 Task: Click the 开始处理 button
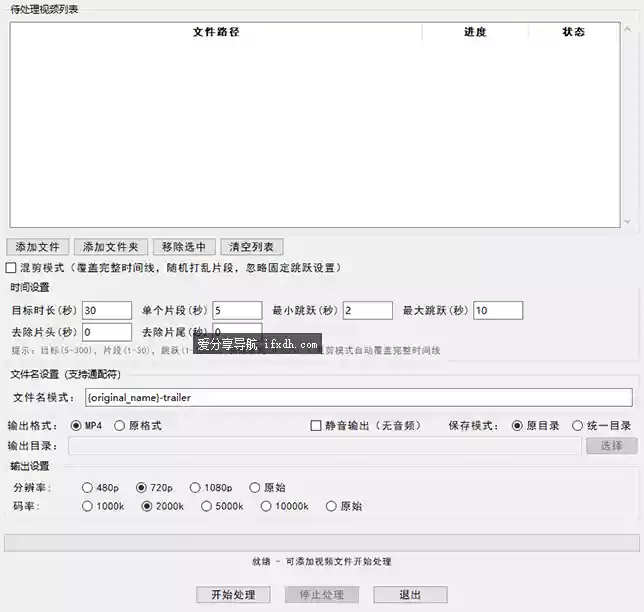tap(233, 595)
